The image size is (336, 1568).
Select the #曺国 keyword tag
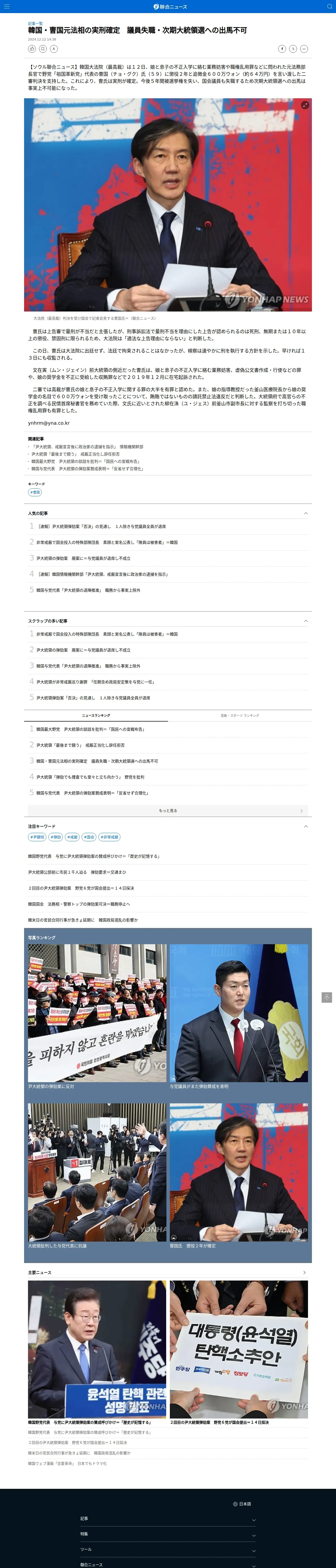35,492
